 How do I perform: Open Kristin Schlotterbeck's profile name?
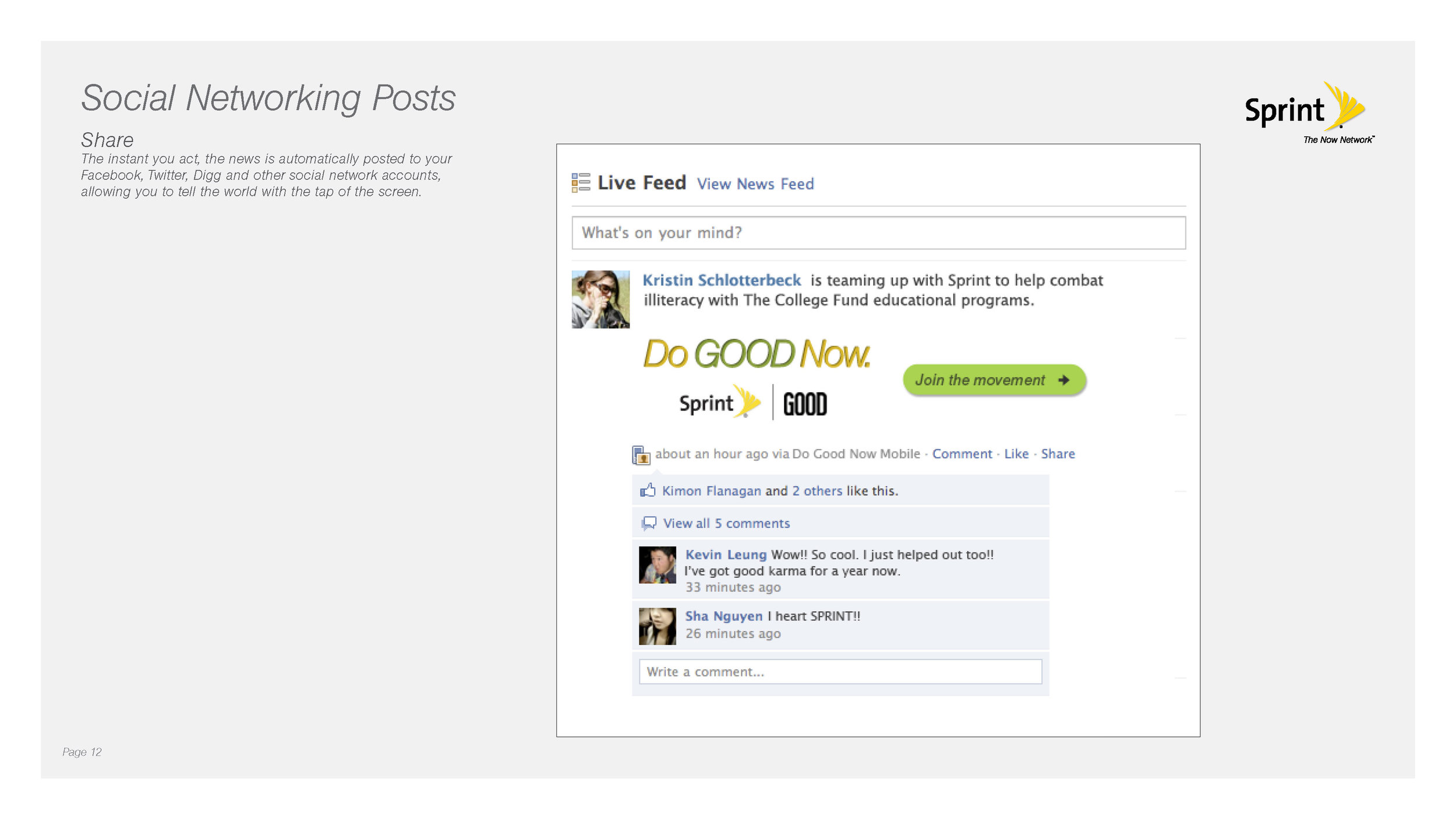722,280
